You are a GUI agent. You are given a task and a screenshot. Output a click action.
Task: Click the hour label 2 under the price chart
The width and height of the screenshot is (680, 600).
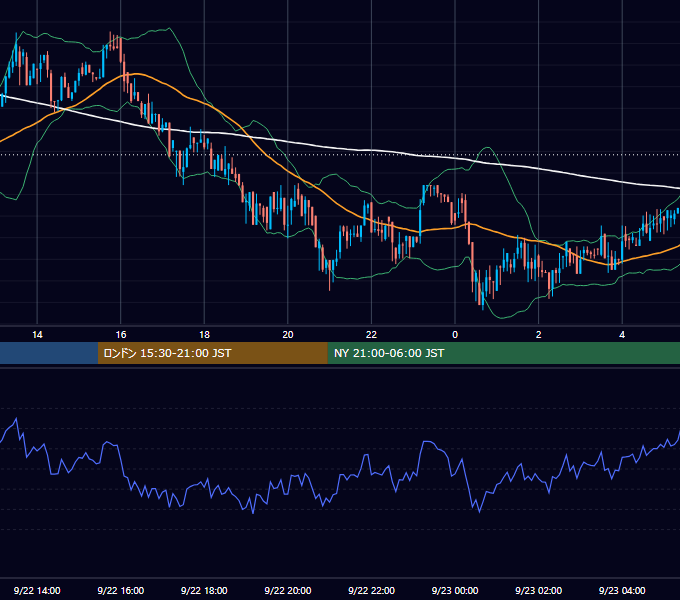tap(539, 334)
